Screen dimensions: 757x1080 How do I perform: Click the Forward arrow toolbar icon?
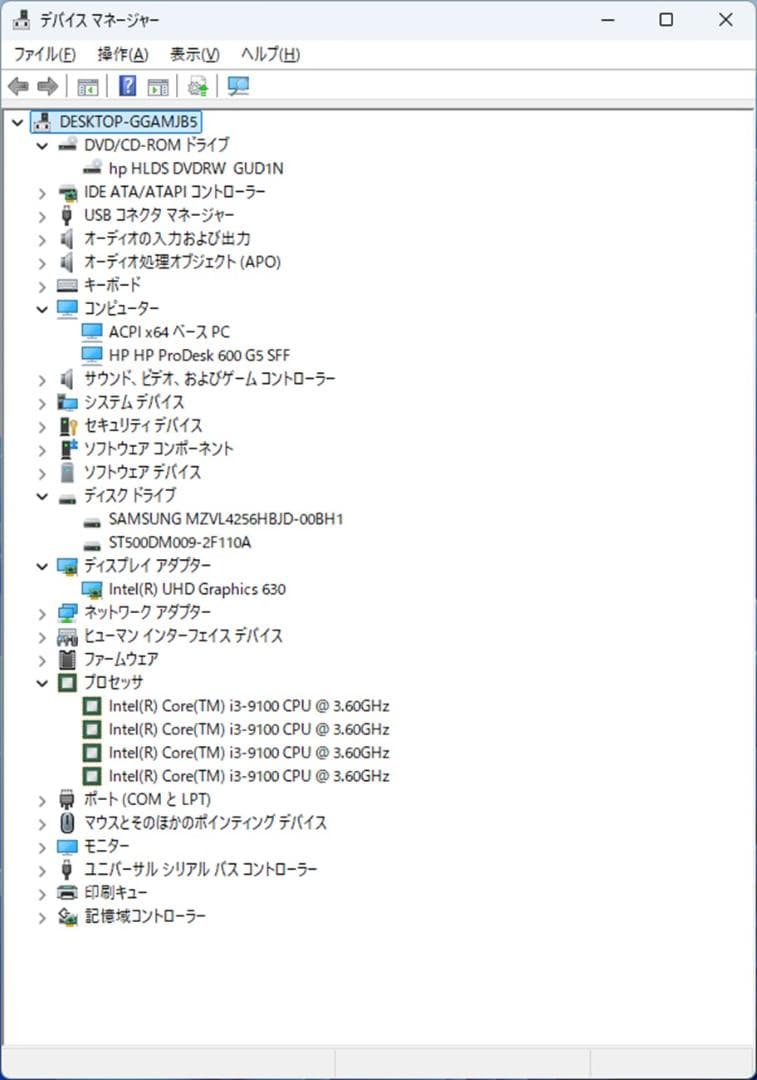click(48, 86)
